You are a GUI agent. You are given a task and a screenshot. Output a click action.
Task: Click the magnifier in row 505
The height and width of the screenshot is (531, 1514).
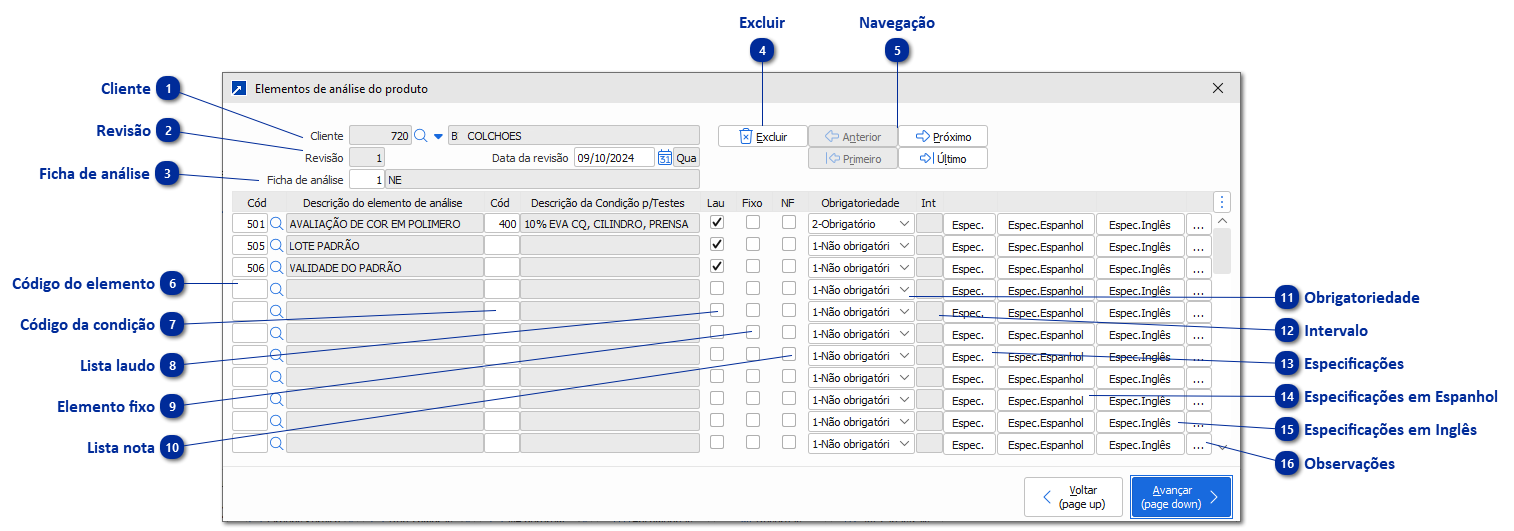coord(277,246)
